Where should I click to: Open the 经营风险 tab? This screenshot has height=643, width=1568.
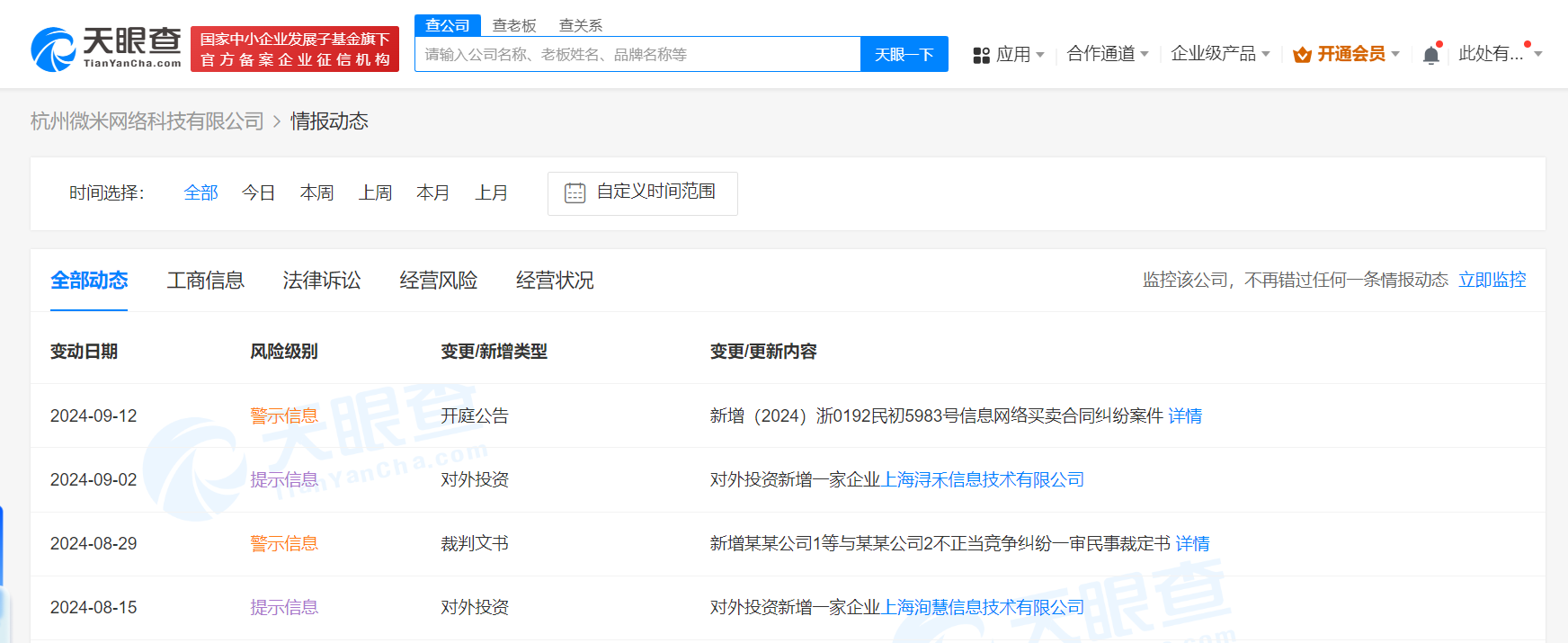click(x=439, y=281)
